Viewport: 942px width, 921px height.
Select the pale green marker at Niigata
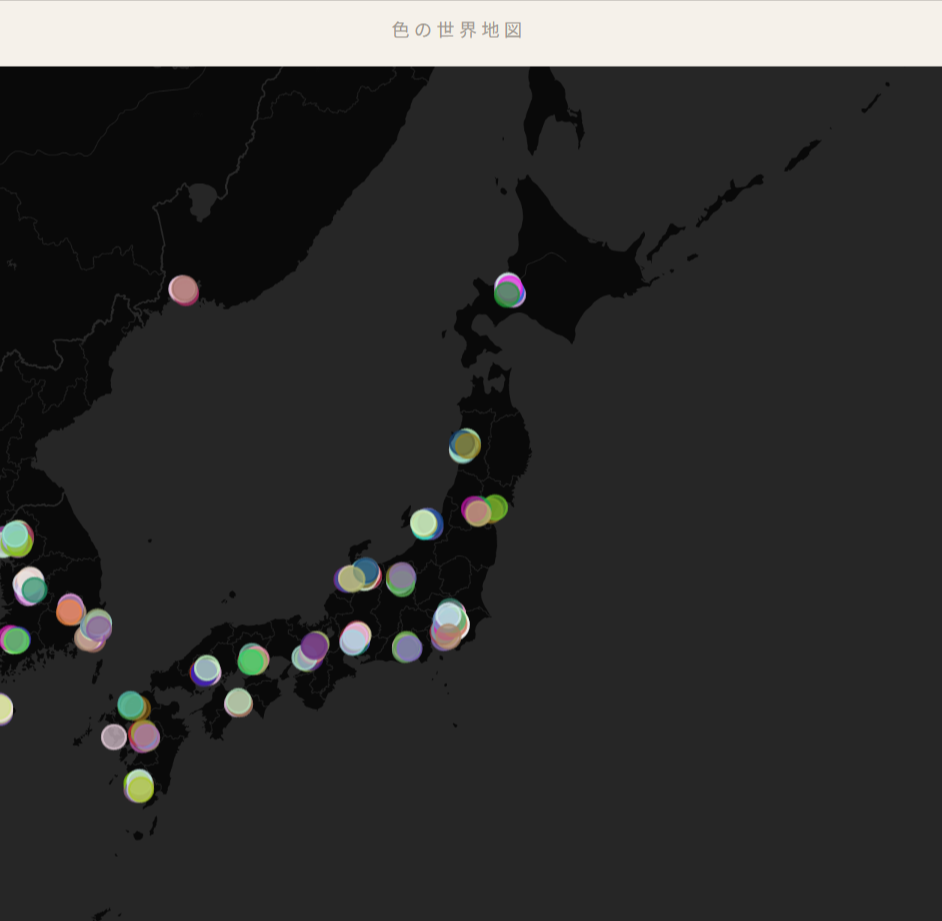(x=424, y=523)
